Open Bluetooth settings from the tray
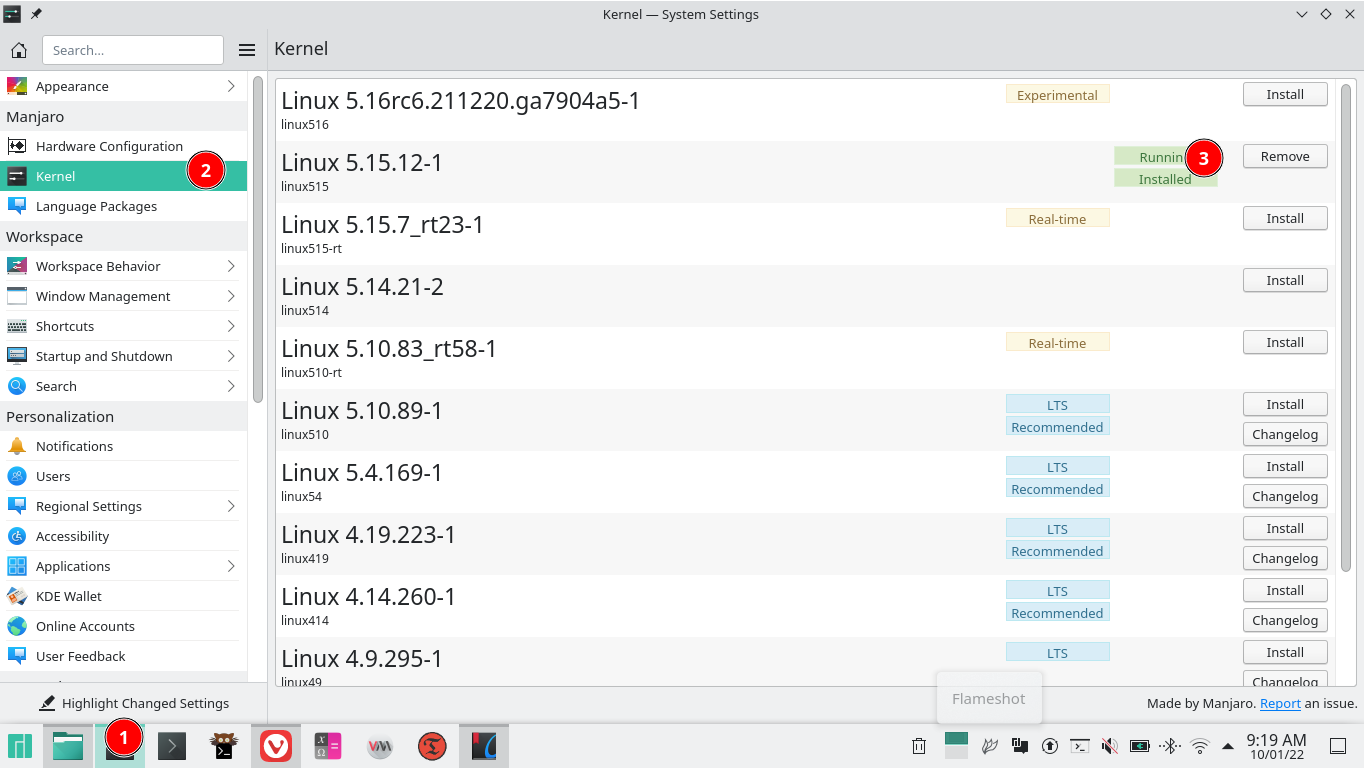The image size is (1364, 768). click(1169, 746)
